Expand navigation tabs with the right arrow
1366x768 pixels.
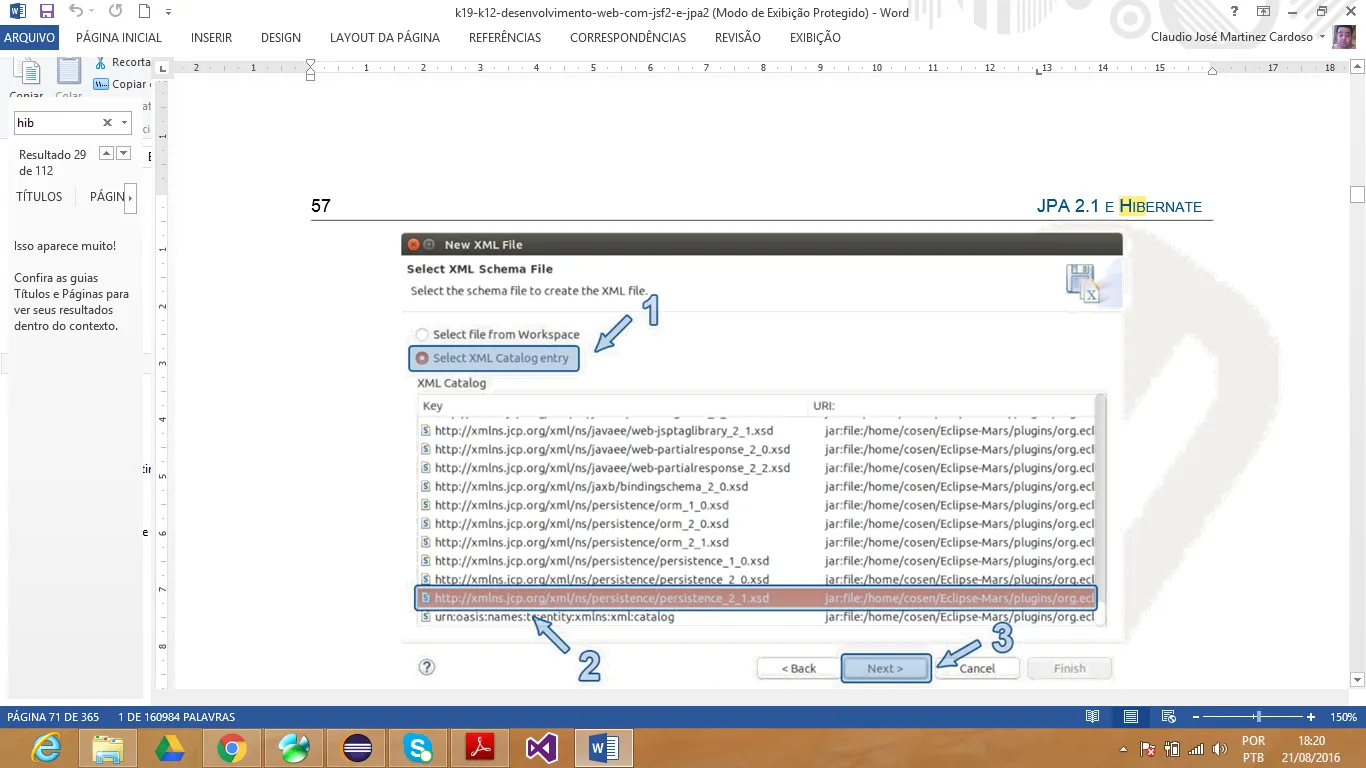click(131, 197)
